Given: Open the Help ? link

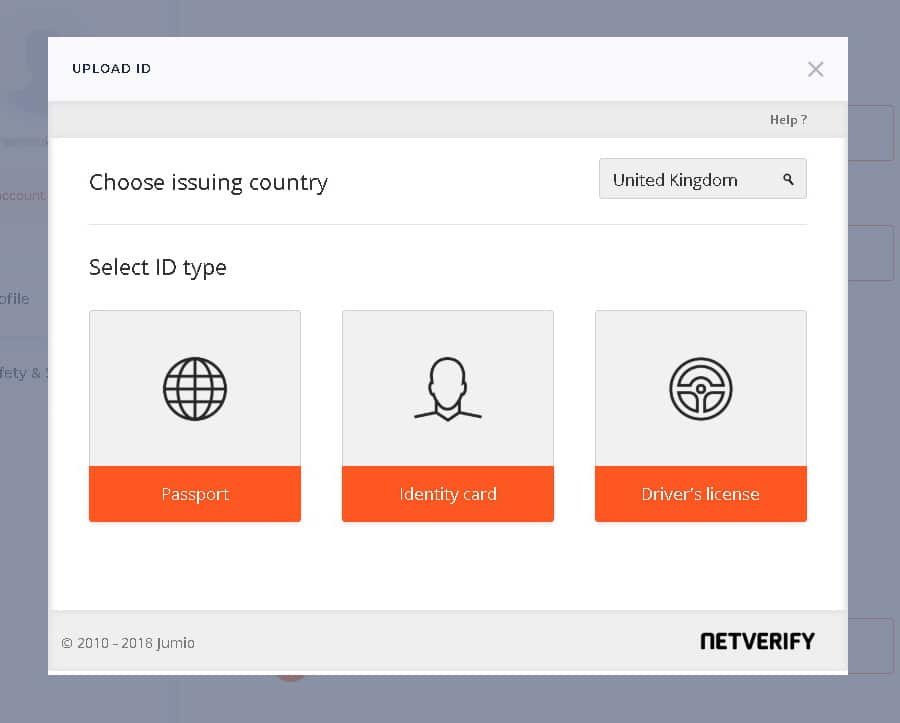Looking at the screenshot, I should [x=787, y=120].
